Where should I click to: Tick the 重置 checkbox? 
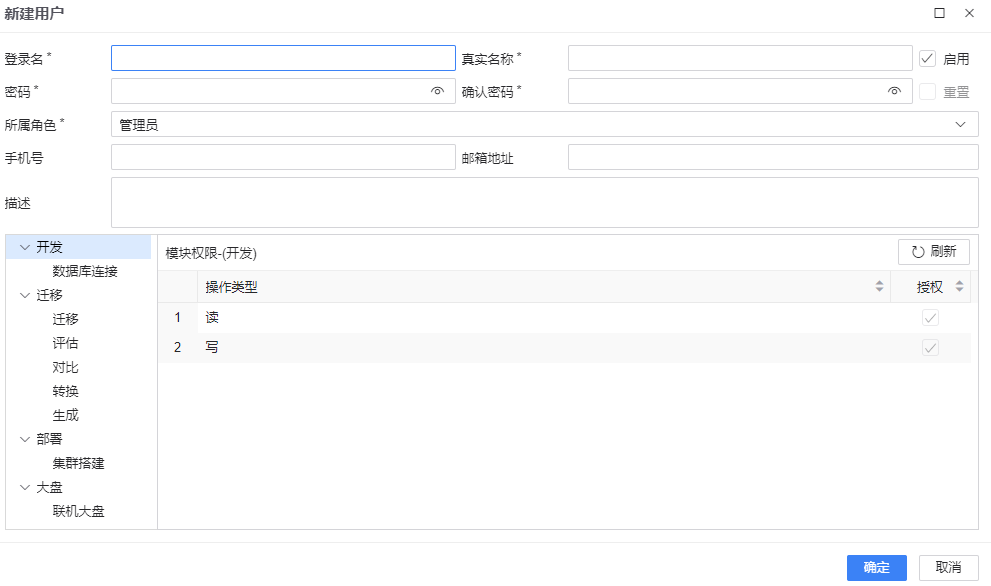pyautogui.click(x=927, y=92)
